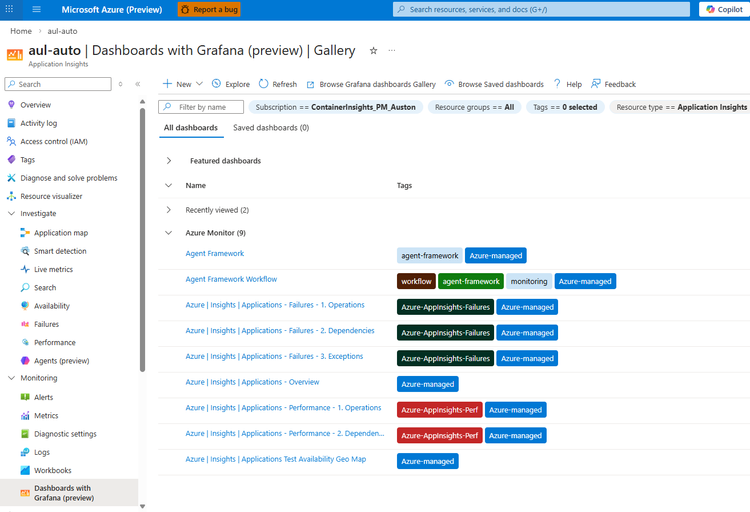
Task: Collapse the Monitoring sidebar section
Action: 11,378
